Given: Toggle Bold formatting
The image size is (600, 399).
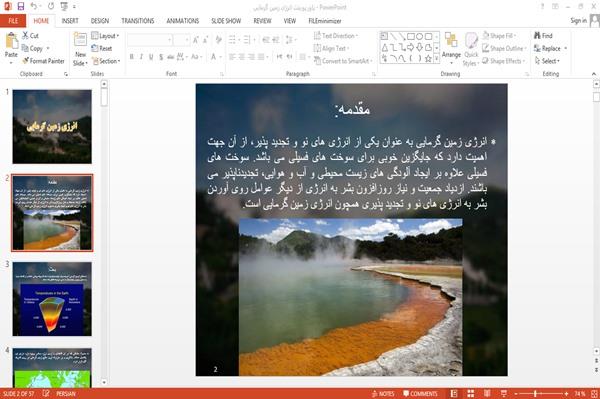Looking at the screenshot, I should (x=132, y=57).
